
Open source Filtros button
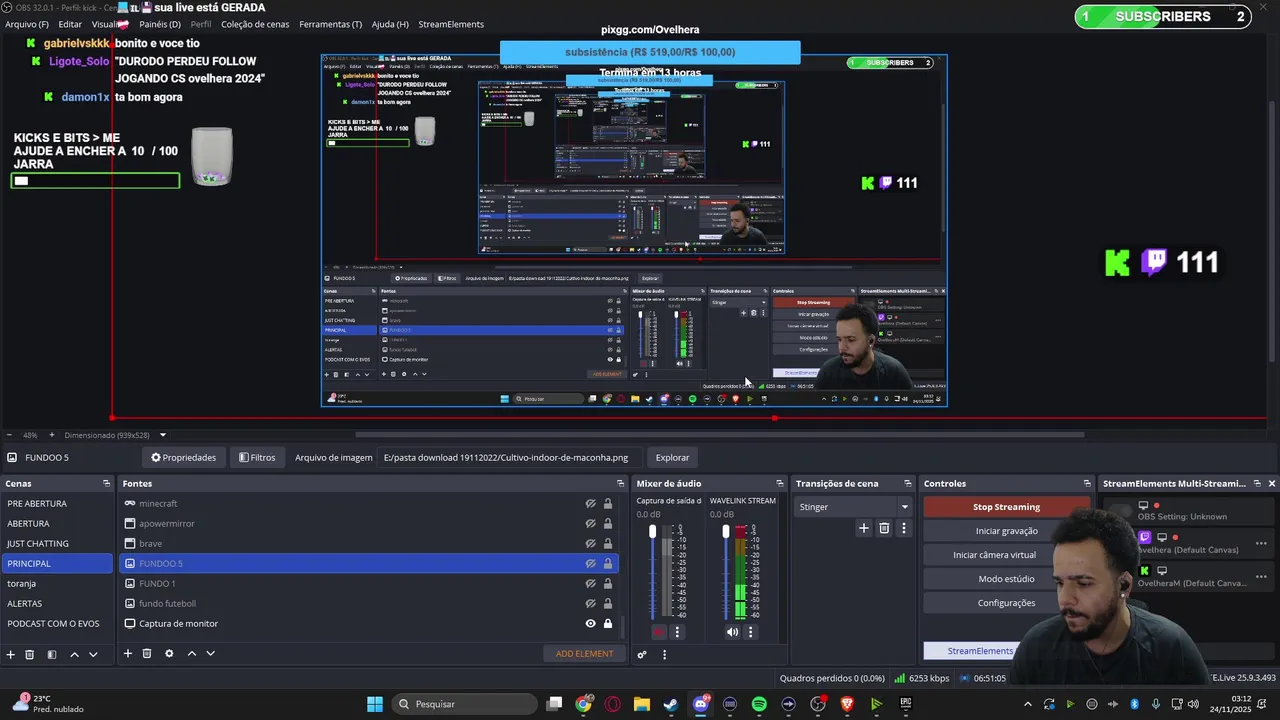point(257,458)
